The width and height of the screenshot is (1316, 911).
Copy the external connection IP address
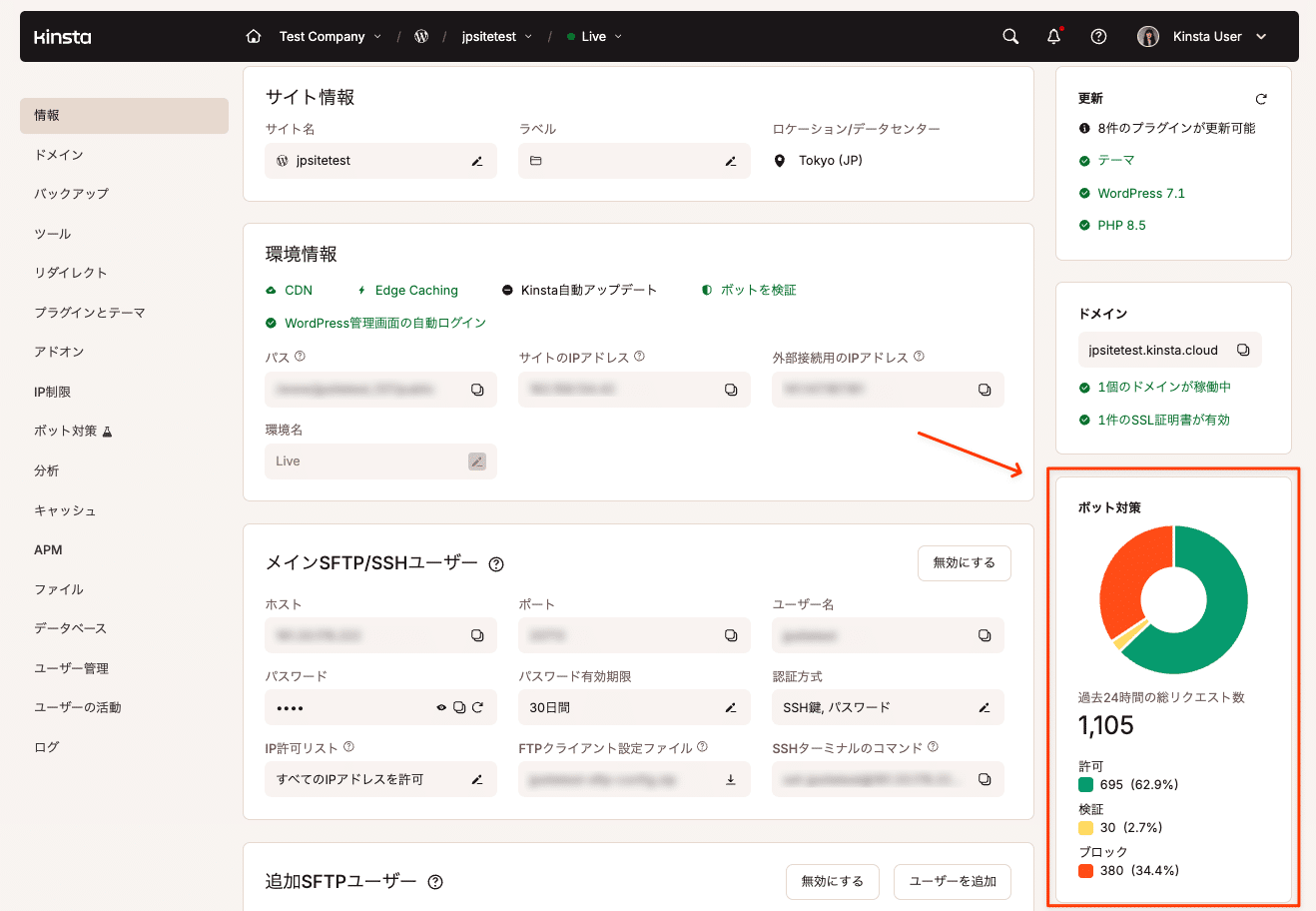(985, 390)
